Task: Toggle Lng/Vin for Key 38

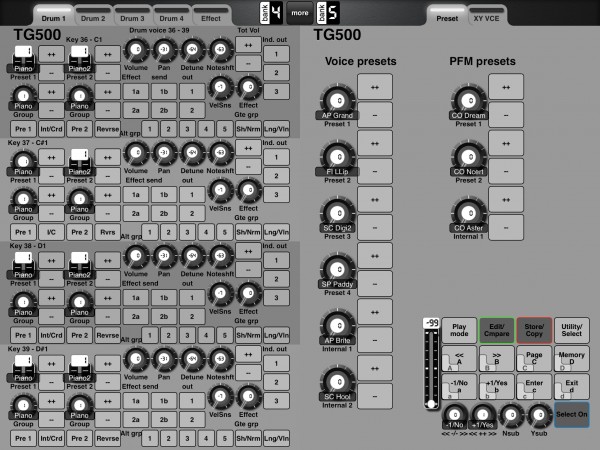Action: [x=276, y=335]
